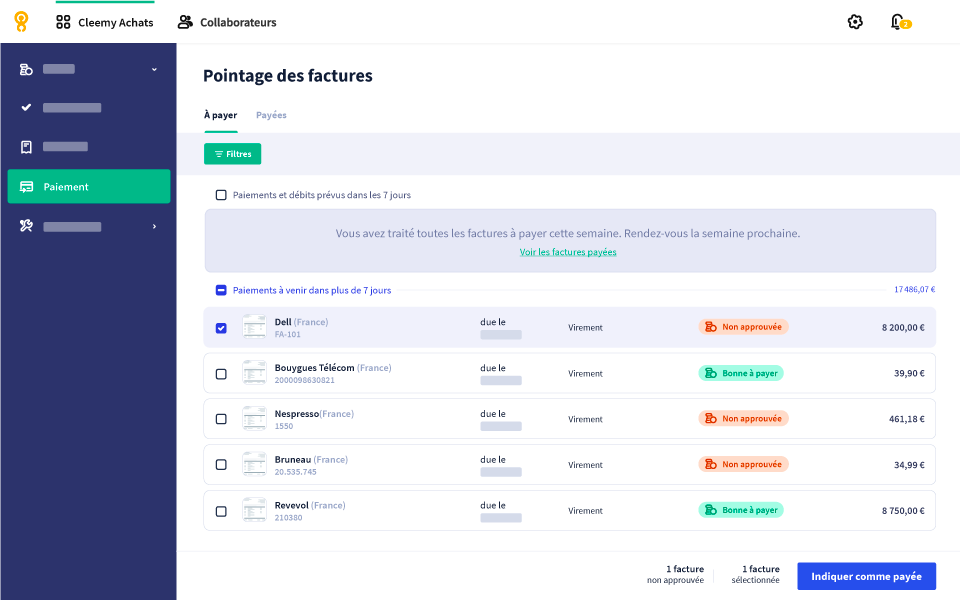
Task: Toggle 'Paiements à venir dans plus de 7 jours' checkbox
Action: pyautogui.click(x=221, y=290)
